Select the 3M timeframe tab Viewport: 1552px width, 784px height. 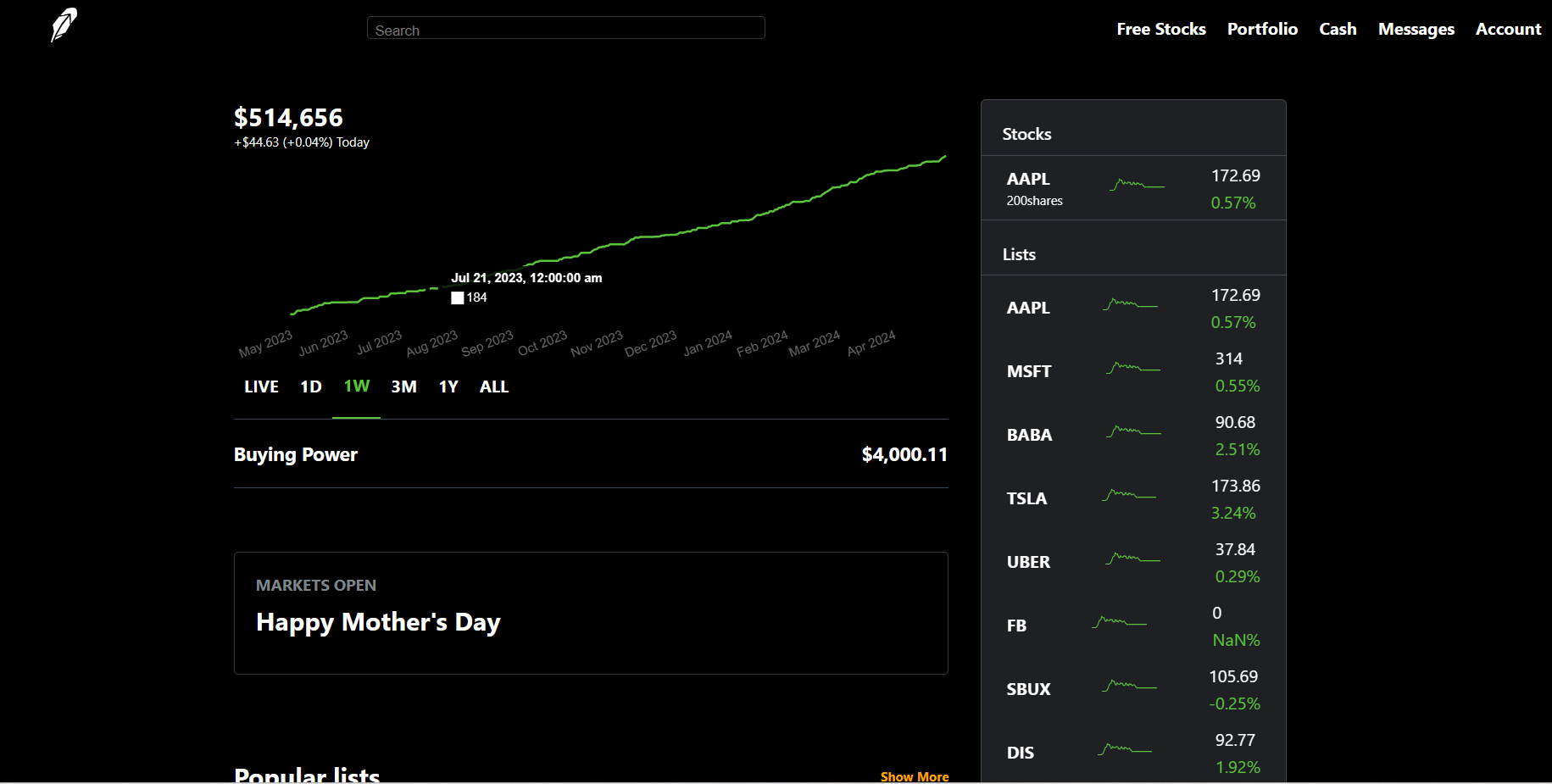point(403,386)
